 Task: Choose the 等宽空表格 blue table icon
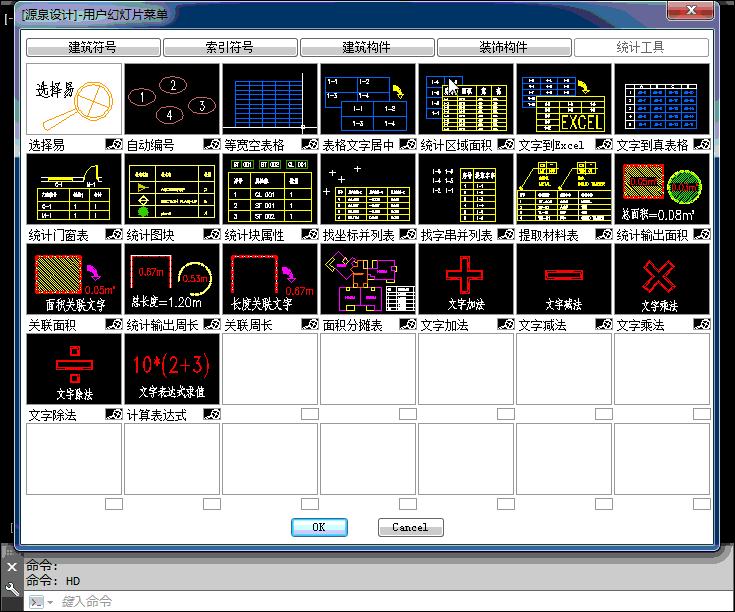tap(270, 99)
